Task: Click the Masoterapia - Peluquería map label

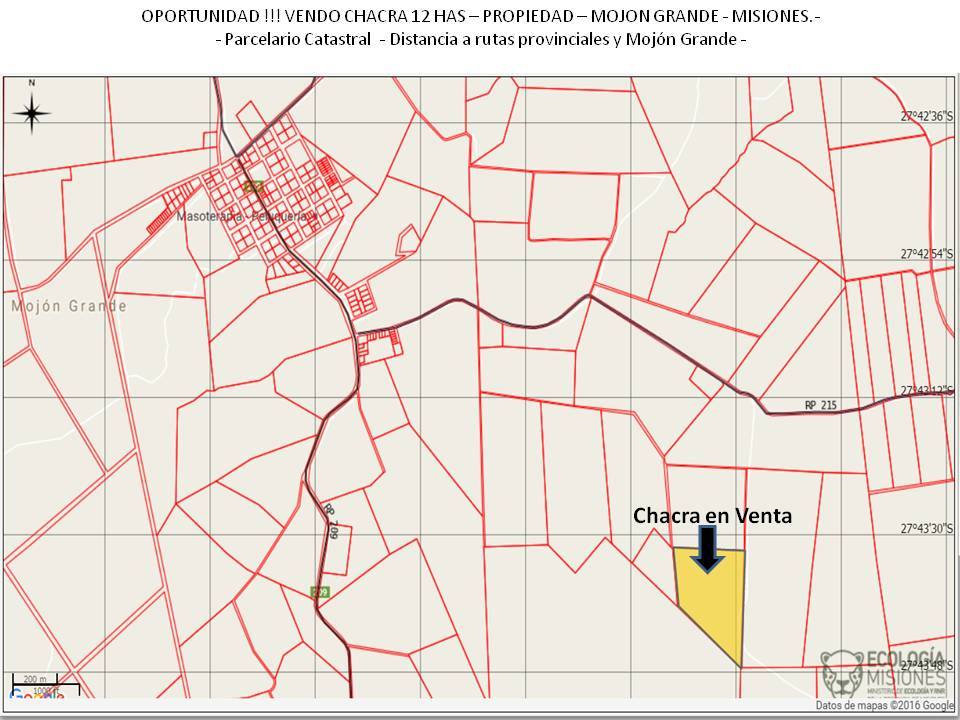Action: 246,216
